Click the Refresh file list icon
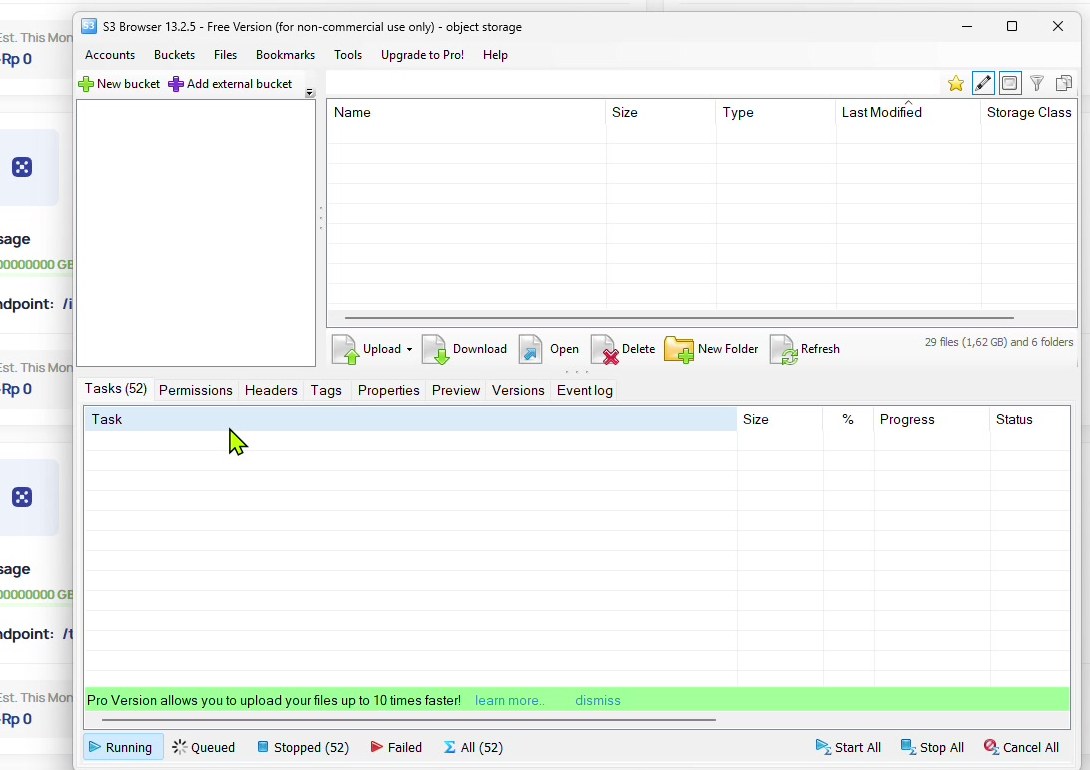Viewport: 1090px width, 770px height. (x=783, y=349)
